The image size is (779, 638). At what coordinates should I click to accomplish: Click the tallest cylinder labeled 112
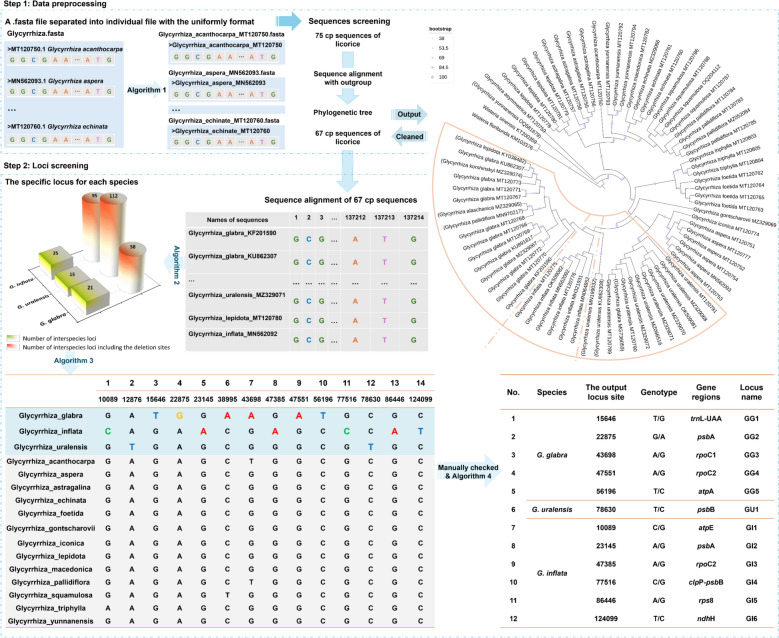pos(113,234)
